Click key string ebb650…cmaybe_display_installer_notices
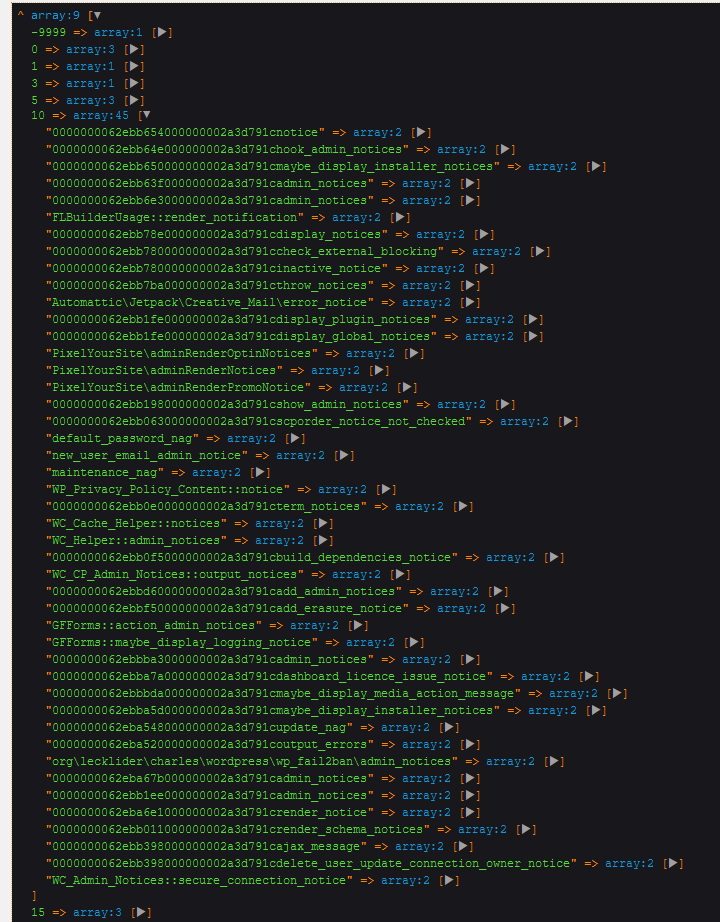Viewport: 720px width, 922px height. (274, 167)
